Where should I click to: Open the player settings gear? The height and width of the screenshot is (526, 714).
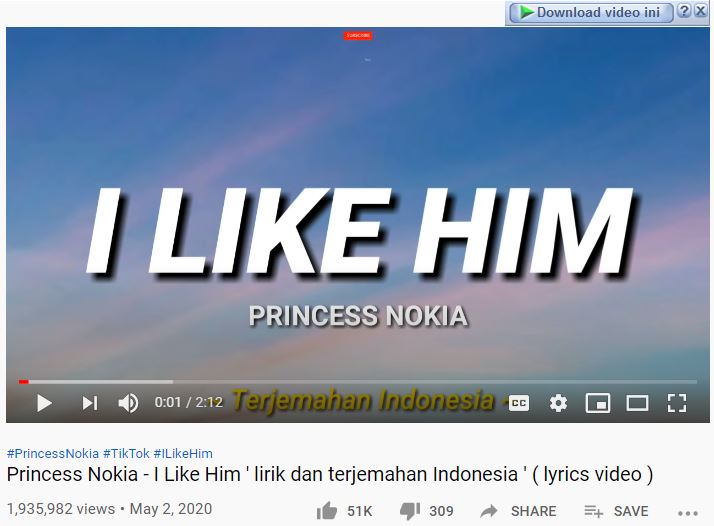click(558, 403)
